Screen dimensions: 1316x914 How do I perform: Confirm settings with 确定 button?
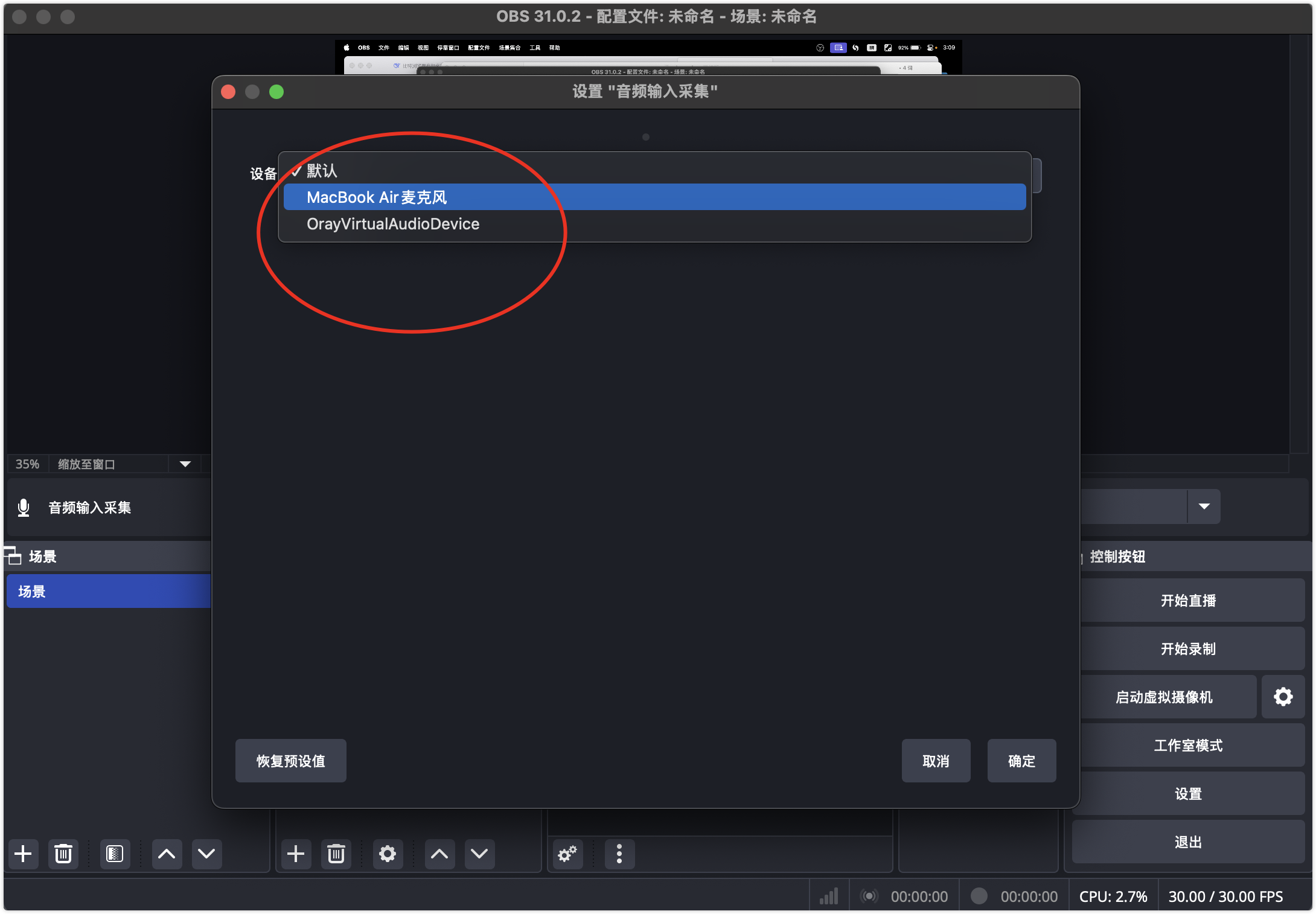pyautogui.click(x=1022, y=761)
